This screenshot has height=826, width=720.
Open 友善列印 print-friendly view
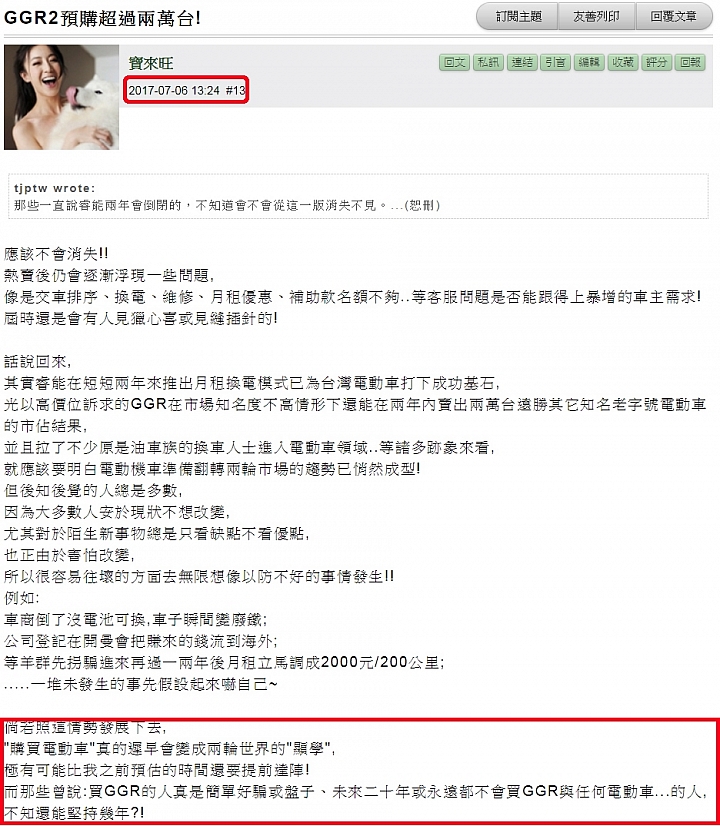point(597,17)
